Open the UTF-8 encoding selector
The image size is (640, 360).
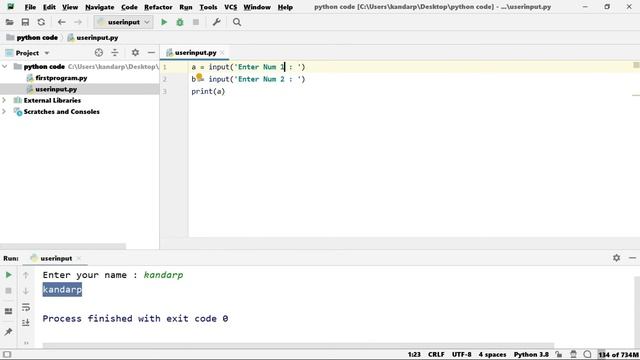coord(461,354)
